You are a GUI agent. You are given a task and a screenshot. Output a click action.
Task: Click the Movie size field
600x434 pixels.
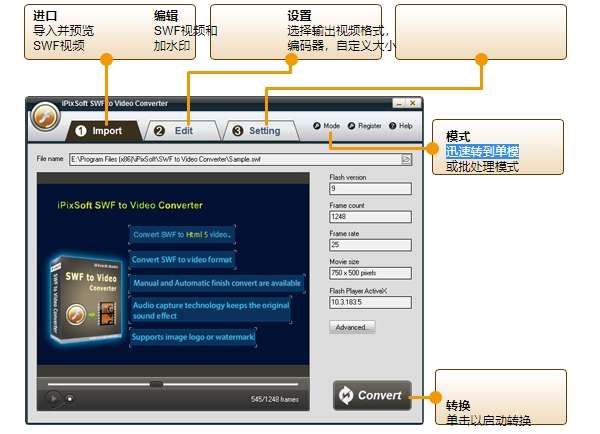click(x=370, y=273)
